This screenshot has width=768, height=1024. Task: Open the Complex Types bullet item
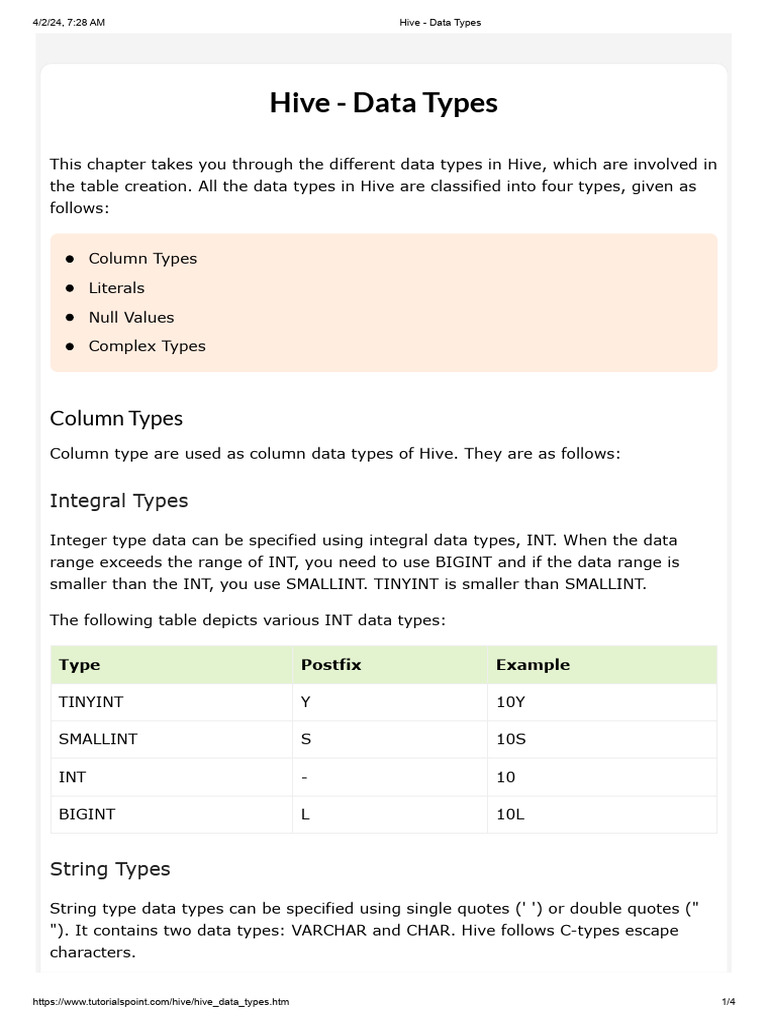147,346
